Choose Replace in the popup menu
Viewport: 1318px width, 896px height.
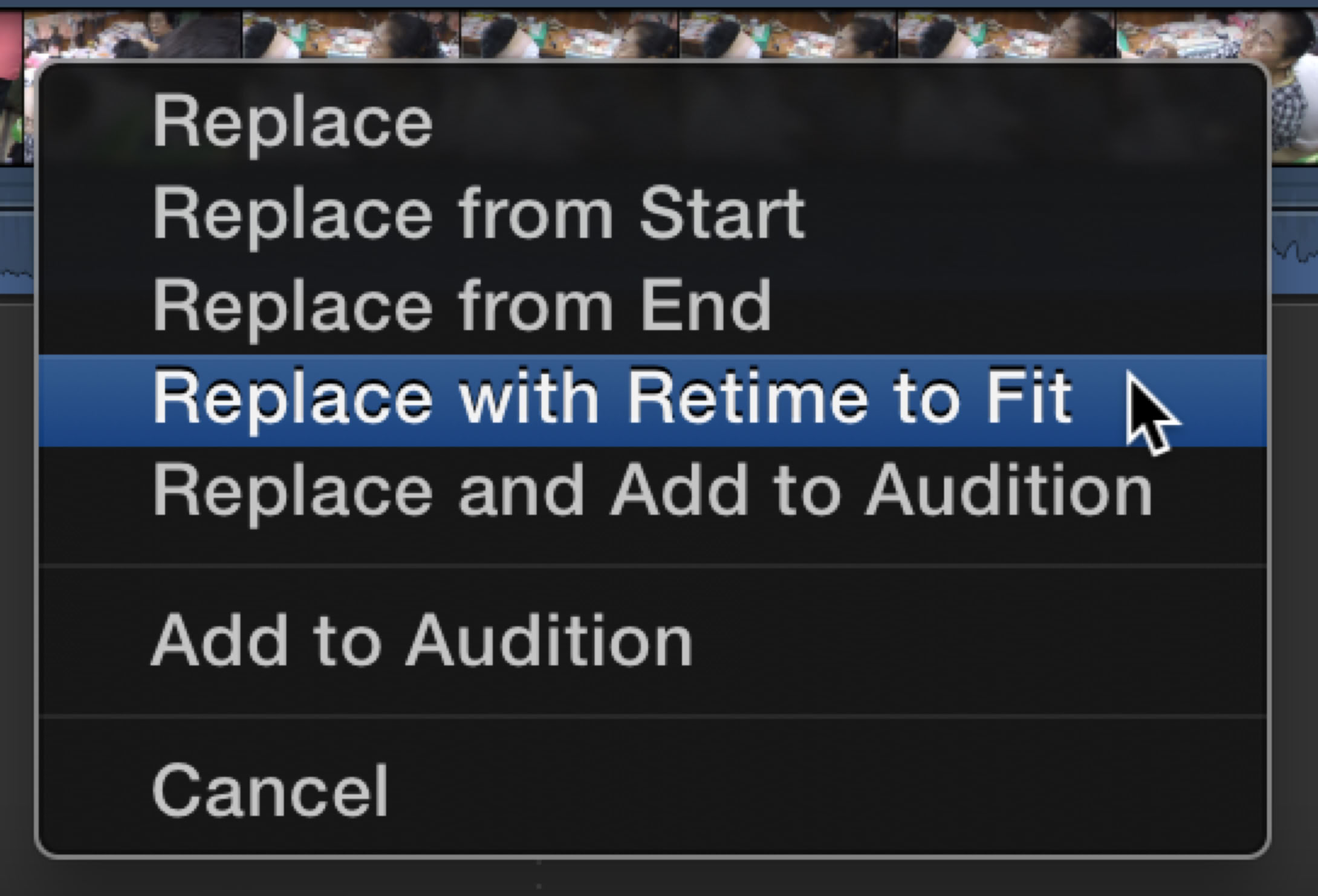pyautogui.click(x=293, y=123)
